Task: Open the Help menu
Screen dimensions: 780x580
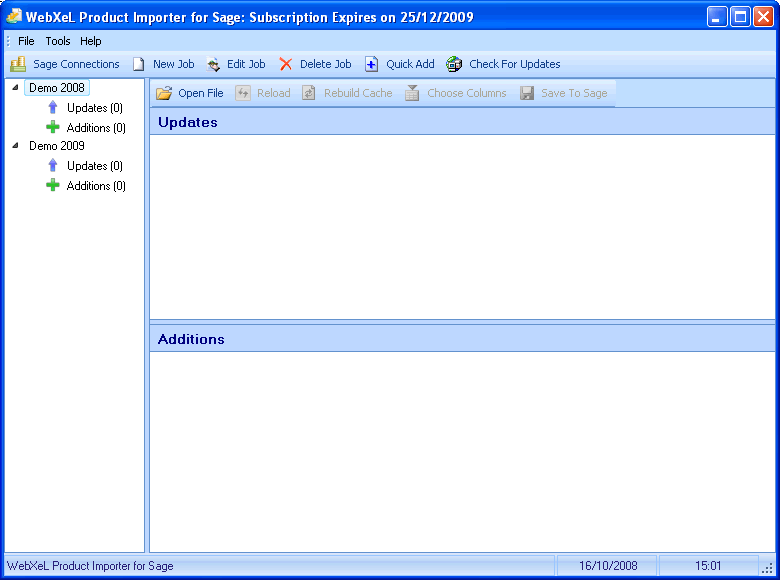Action: (x=91, y=41)
